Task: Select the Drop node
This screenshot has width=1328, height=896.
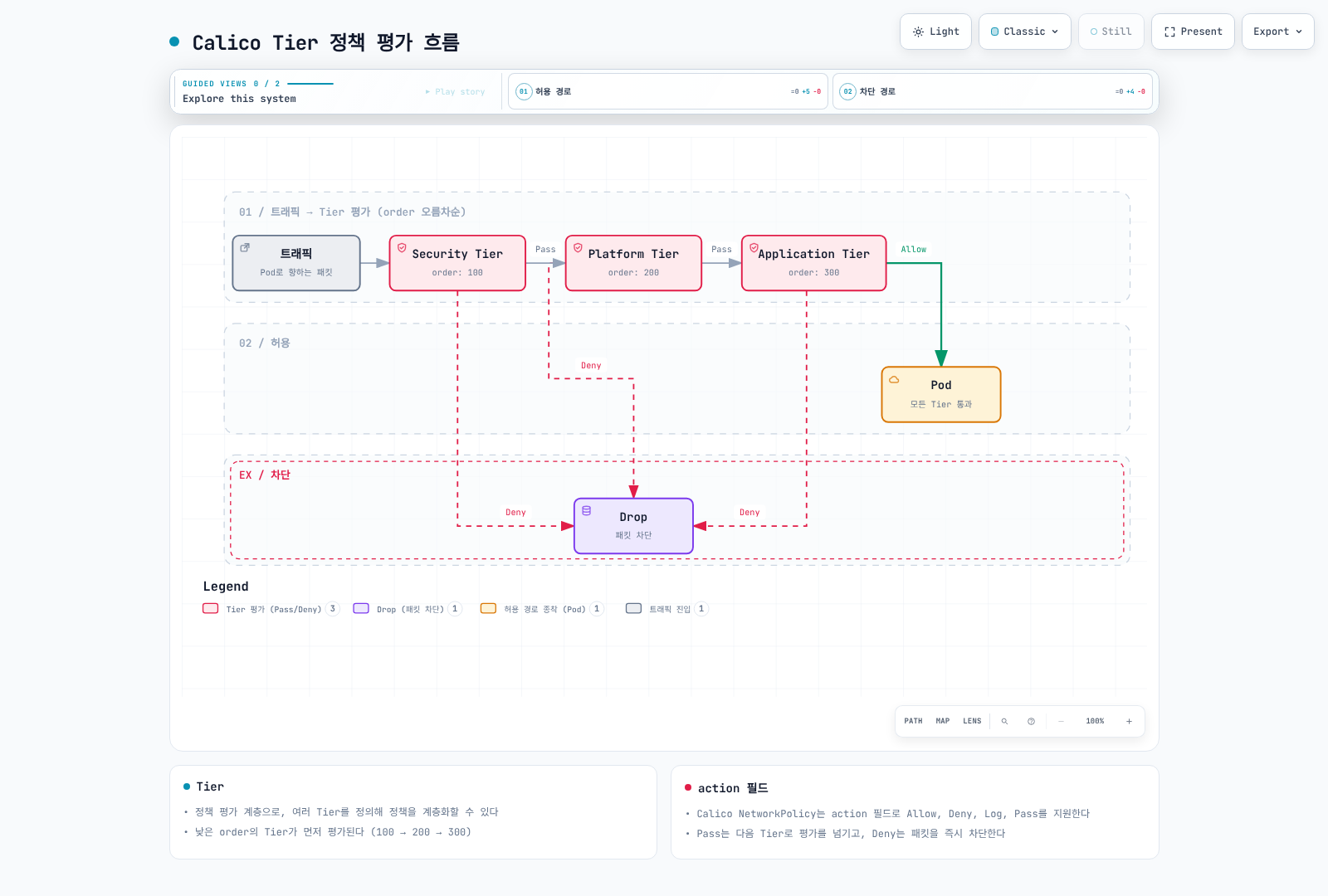Action: tap(633, 526)
